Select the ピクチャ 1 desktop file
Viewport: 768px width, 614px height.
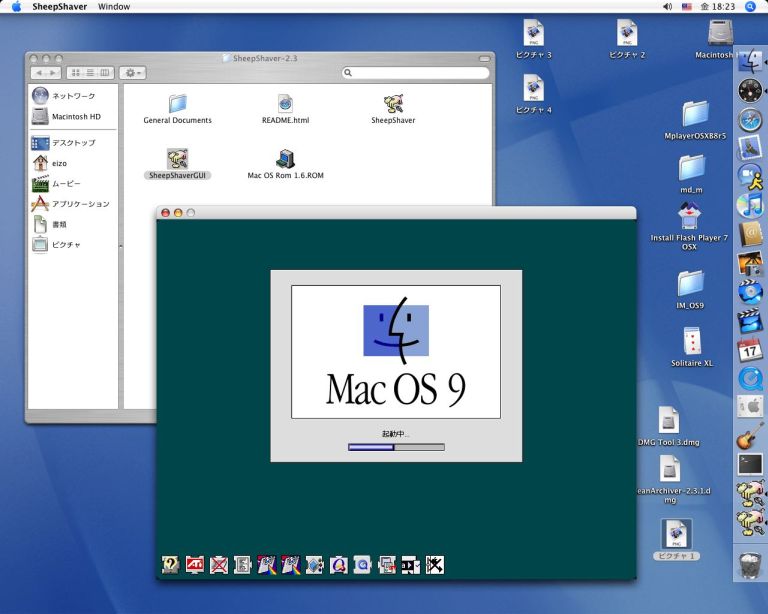coord(676,535)
